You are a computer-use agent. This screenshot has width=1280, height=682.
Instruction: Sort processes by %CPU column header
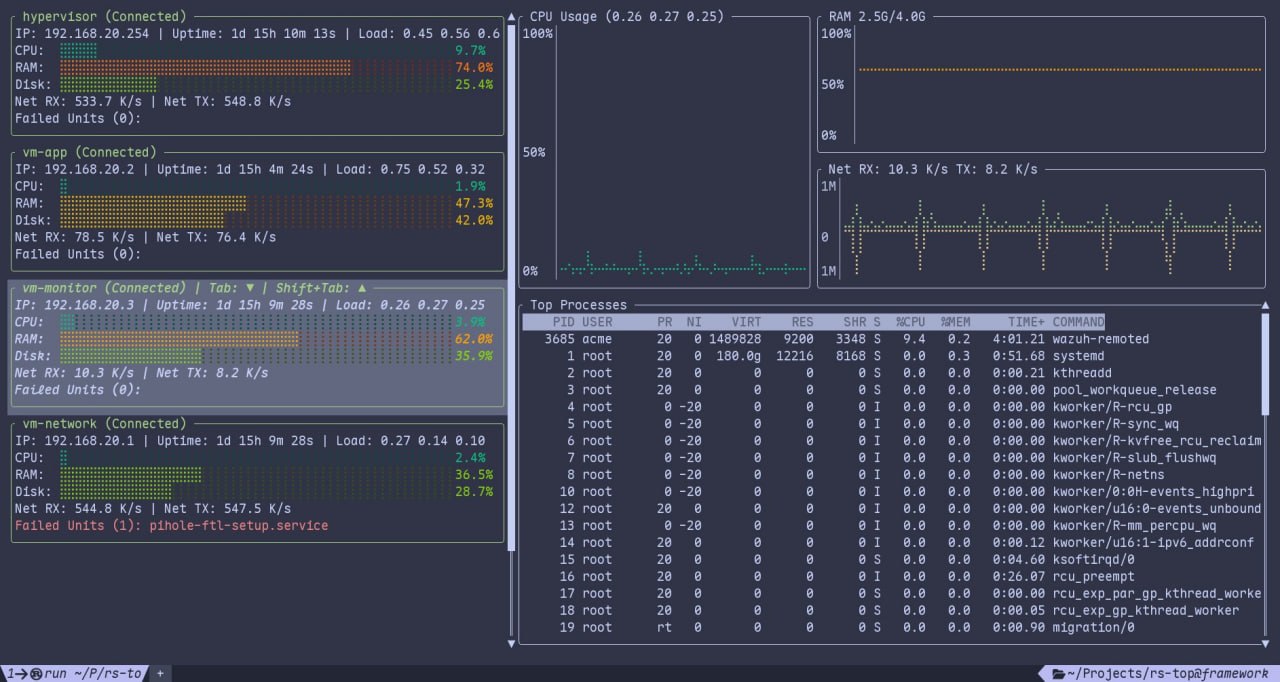[x=910, y=322]
